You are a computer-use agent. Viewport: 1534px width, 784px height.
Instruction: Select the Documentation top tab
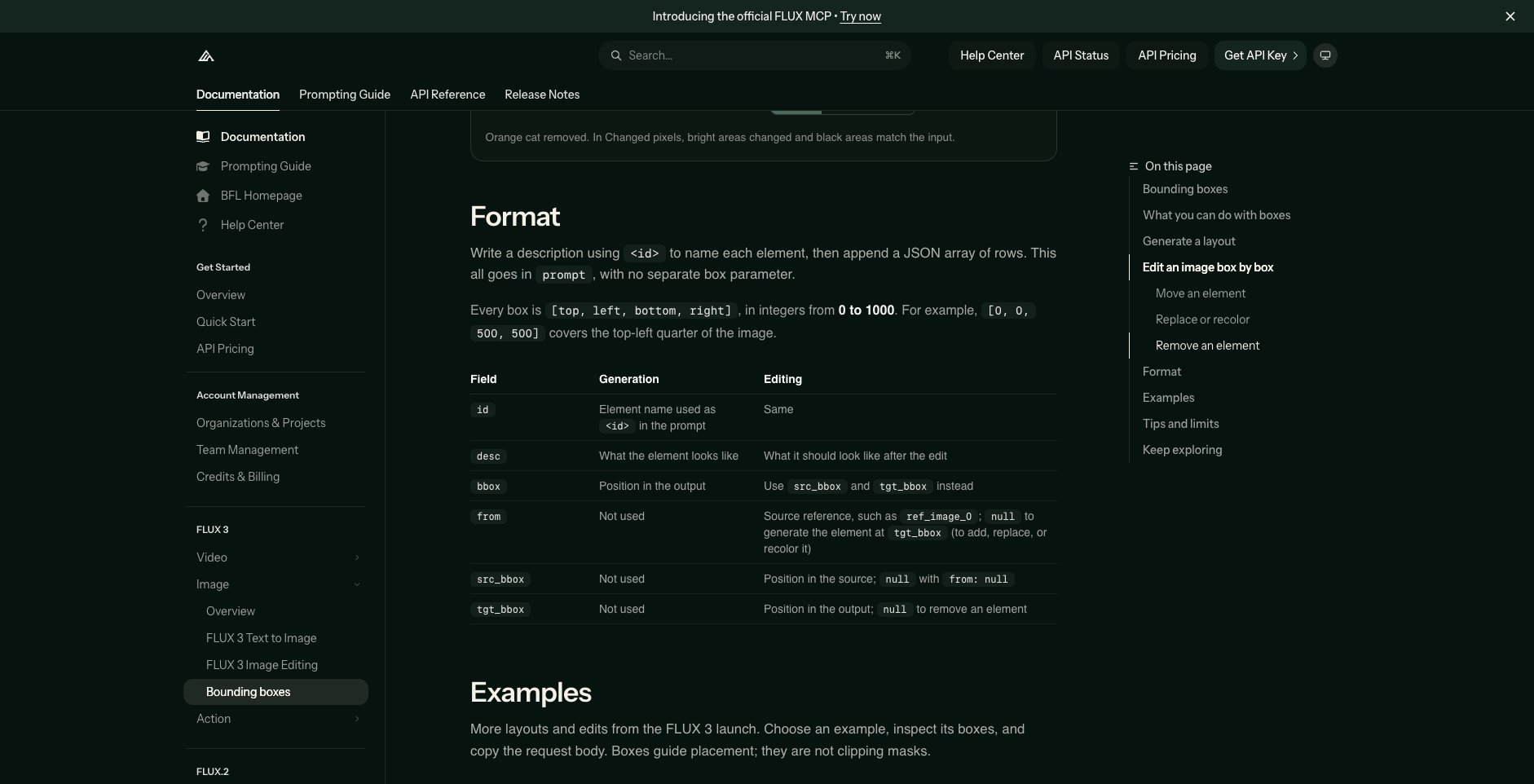[238, 95]
